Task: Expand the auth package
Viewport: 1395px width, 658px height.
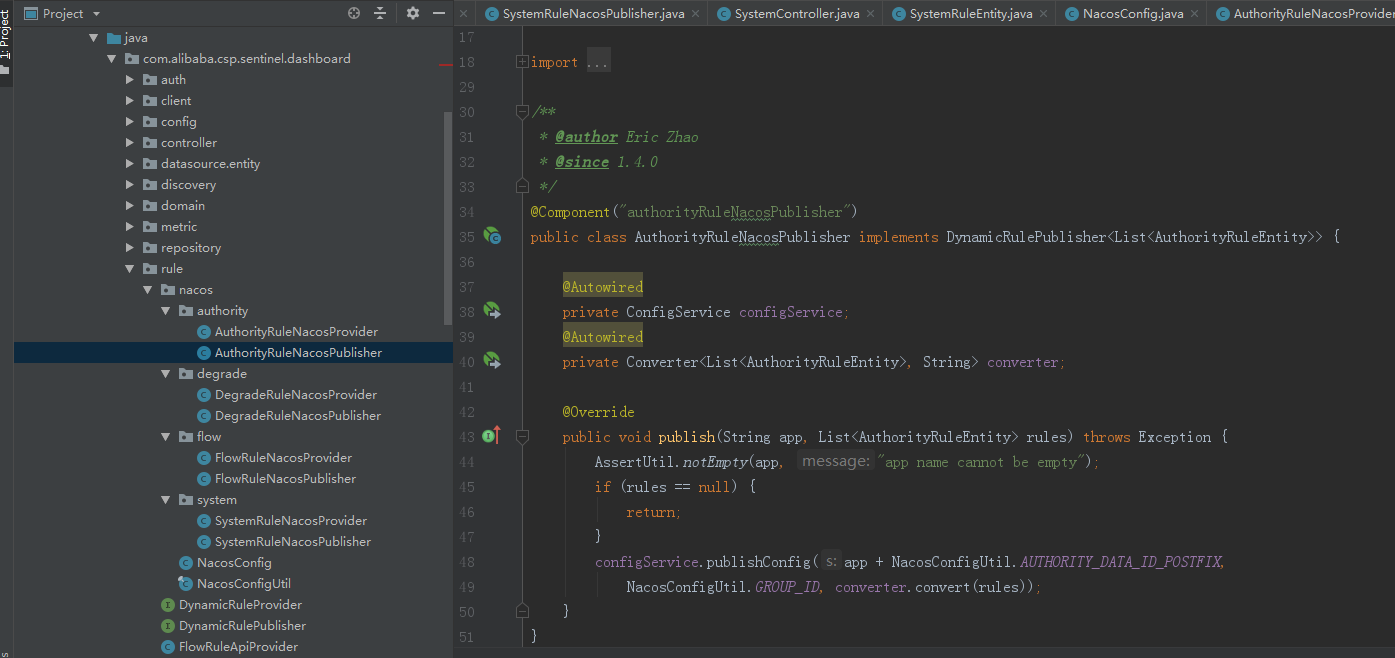Action: point(130,80)
